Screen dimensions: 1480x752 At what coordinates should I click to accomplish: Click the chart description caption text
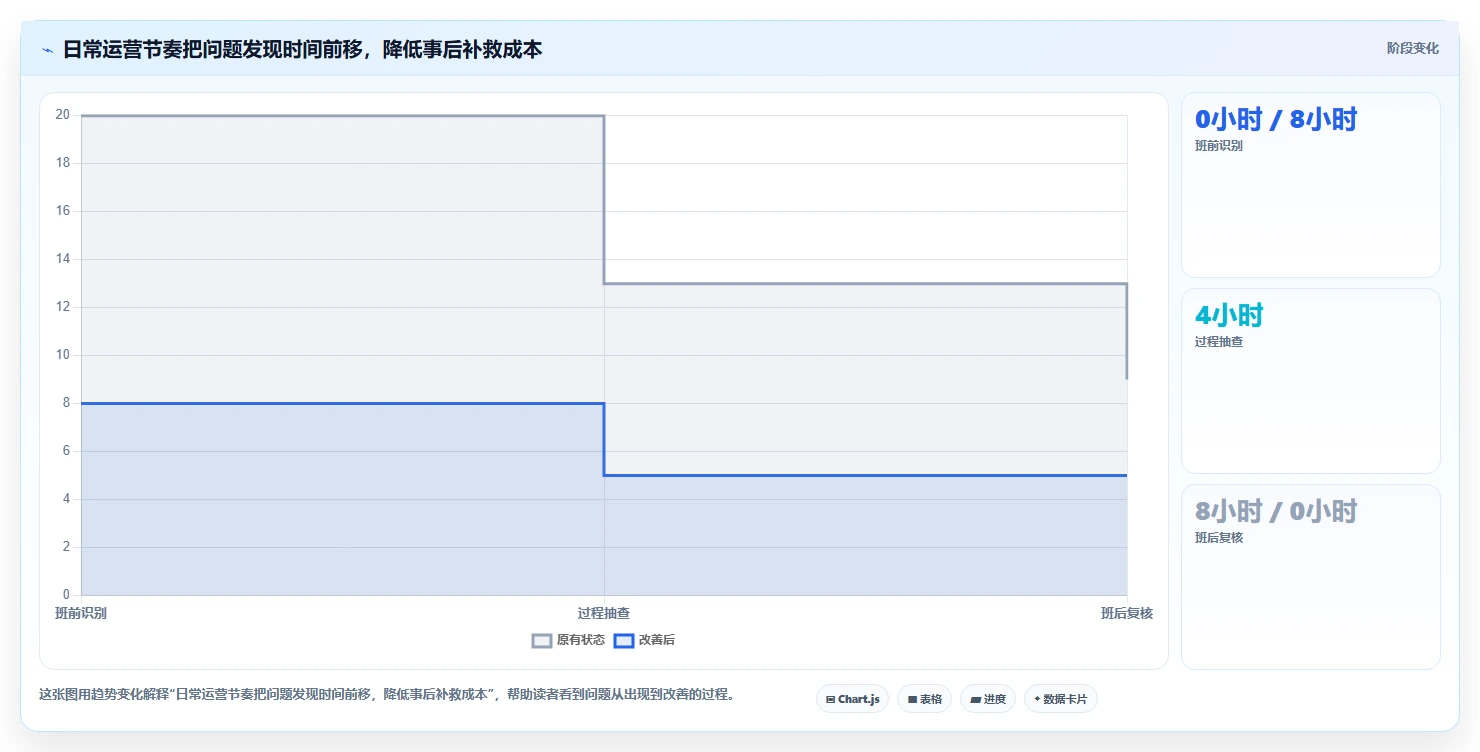(387, 694)
